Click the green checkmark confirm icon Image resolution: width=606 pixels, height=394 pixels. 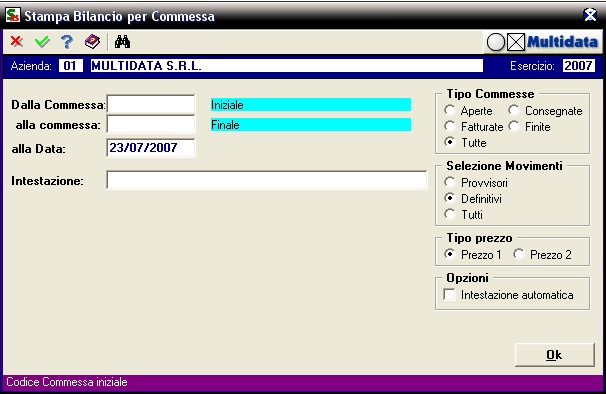[x=42, y=41]
